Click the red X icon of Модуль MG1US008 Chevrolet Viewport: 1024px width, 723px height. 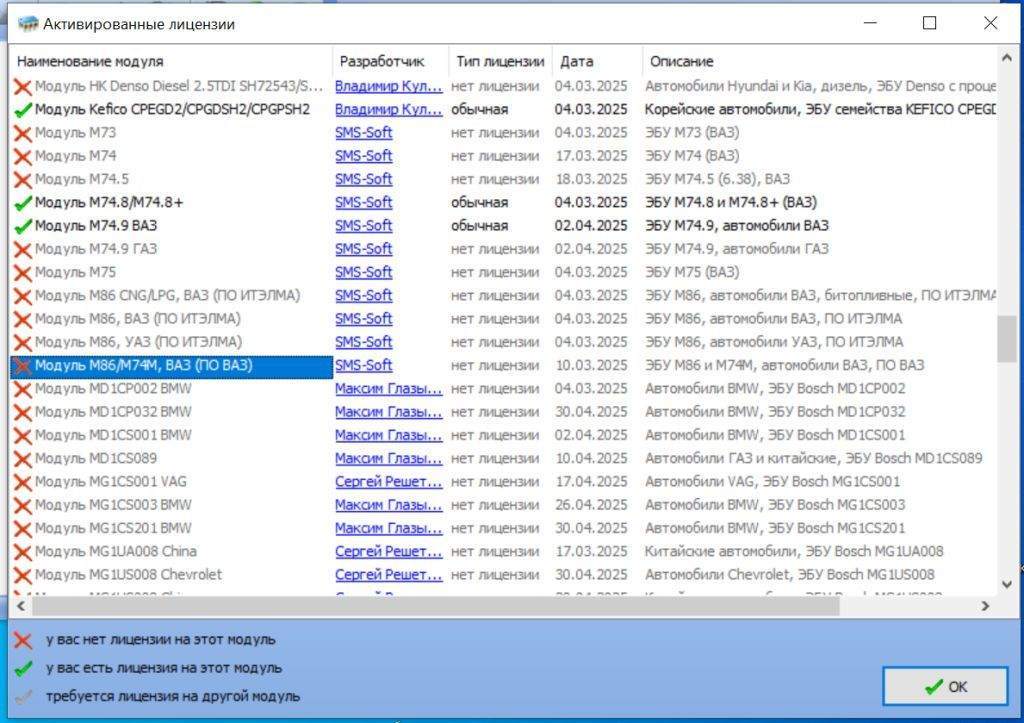tap(23, 575)
